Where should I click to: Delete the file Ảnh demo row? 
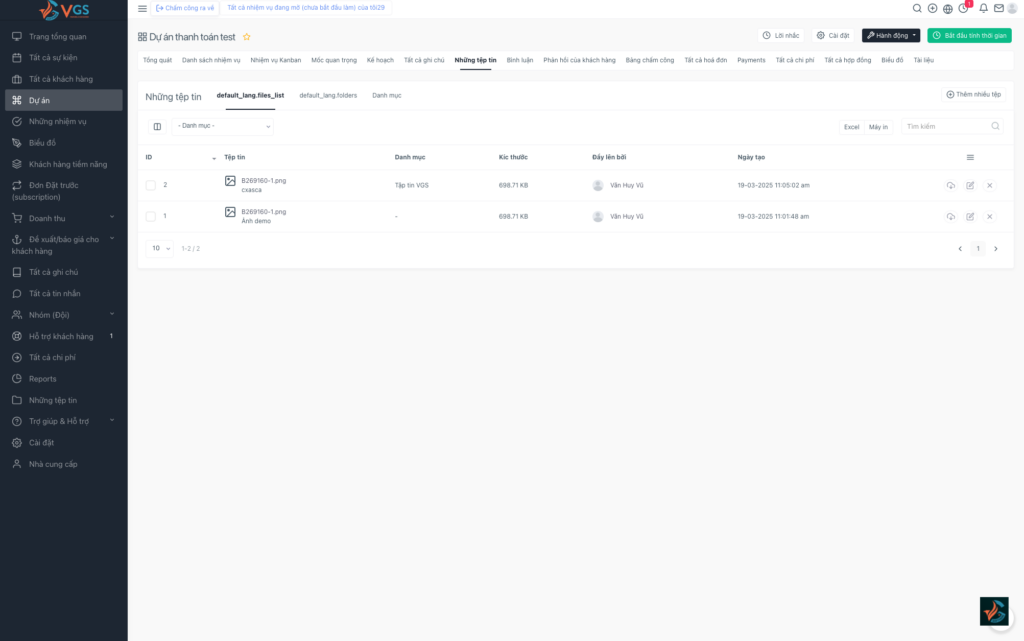(990, 217)
